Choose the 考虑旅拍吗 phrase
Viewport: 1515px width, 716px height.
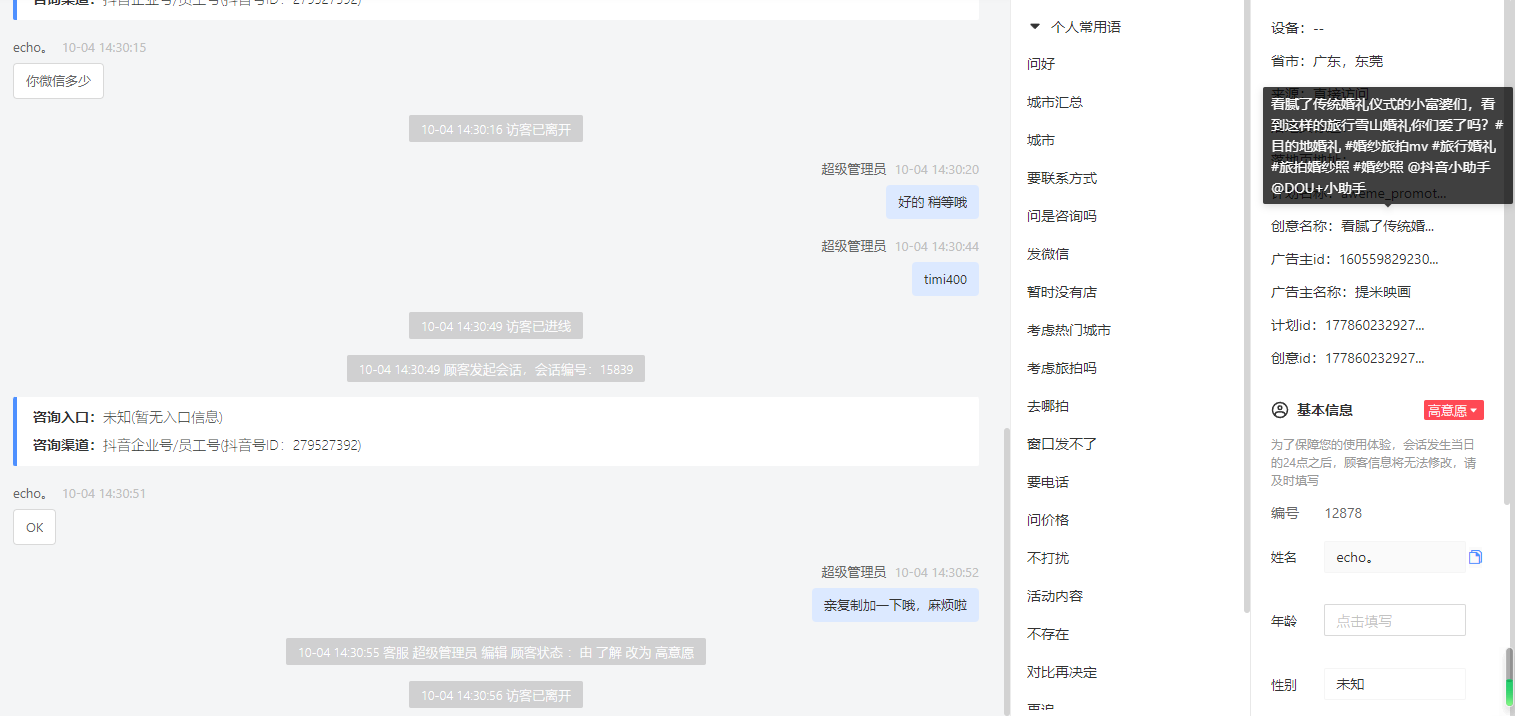point(1062,368)
